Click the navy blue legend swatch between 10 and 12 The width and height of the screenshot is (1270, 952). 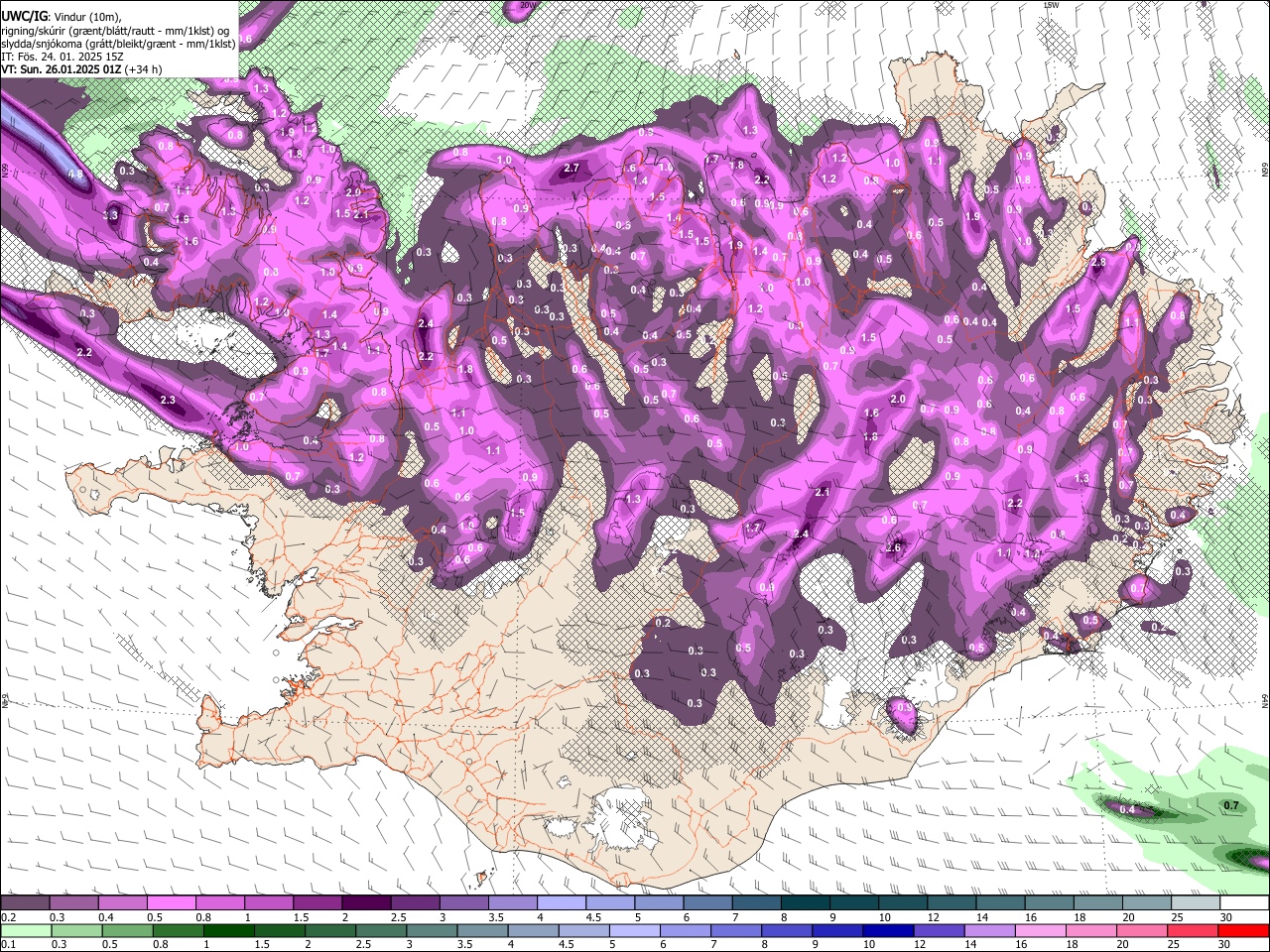886,930
